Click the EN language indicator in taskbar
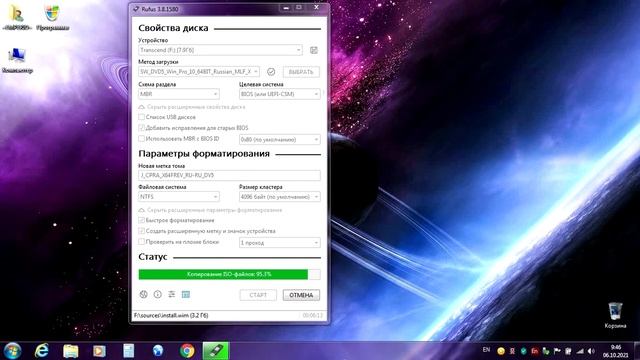Screen dimensions: 640x360 tap(486, 350)
